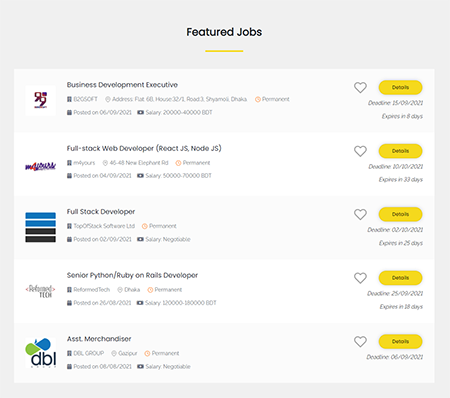Screen dimensions: 450x398
Task: Open Senior Python/Ruby on Rails Developer title
Action: coord(132,275)
